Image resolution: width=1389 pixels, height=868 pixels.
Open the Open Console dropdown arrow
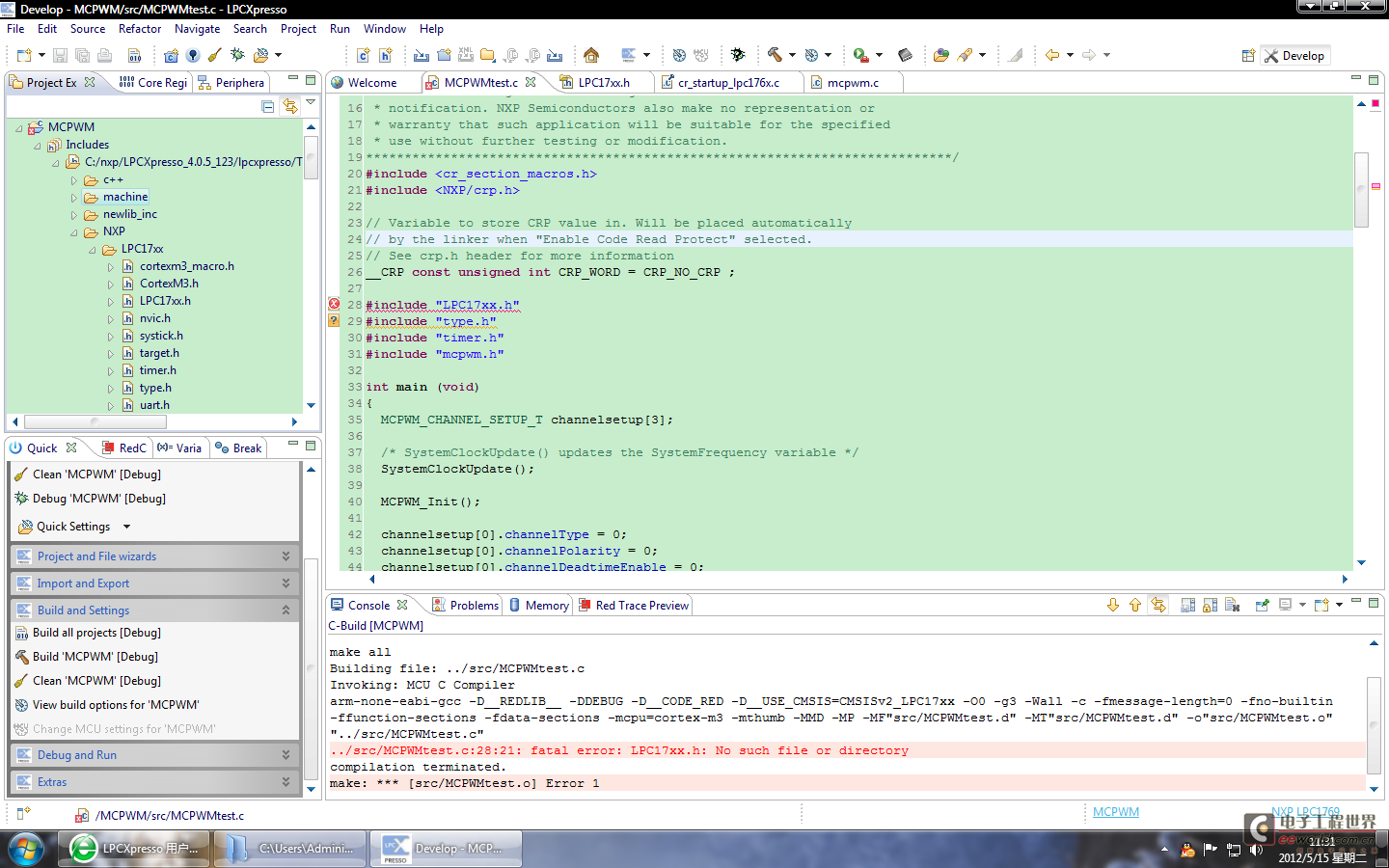[x=1339, y=605]
